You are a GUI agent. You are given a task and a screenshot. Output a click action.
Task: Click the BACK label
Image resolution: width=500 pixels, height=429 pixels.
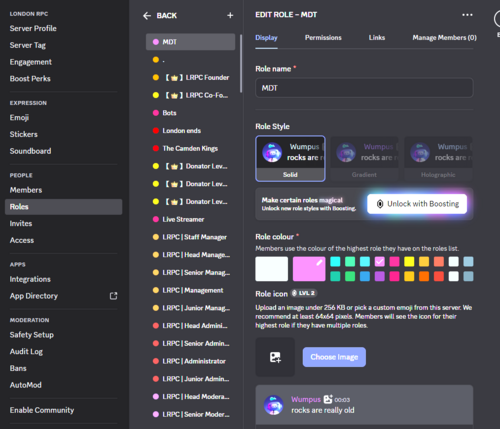click(x=167, y=16)
